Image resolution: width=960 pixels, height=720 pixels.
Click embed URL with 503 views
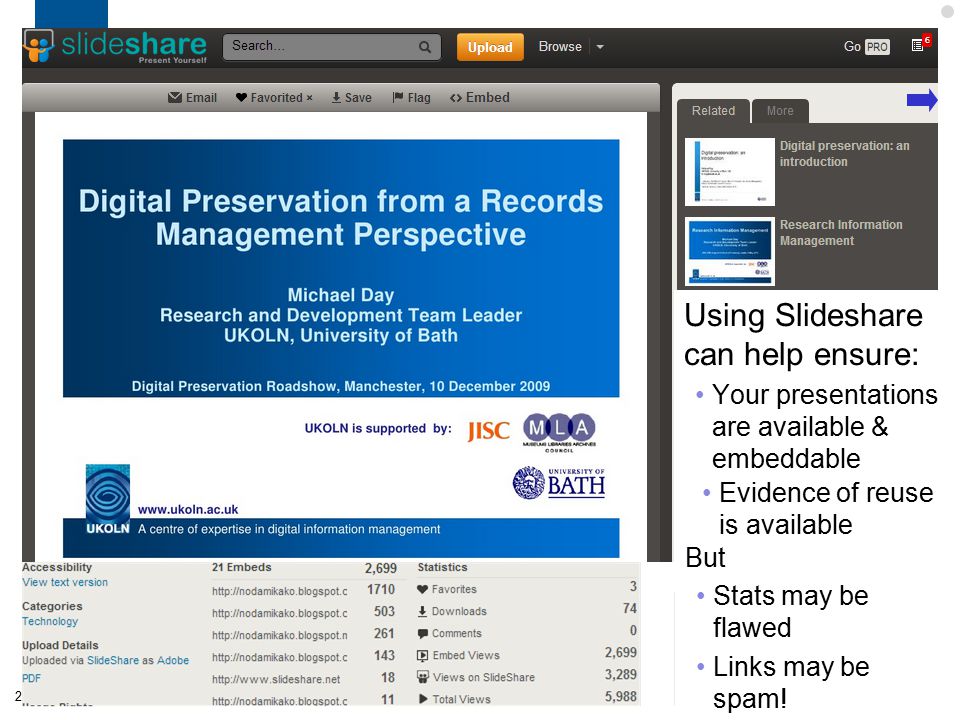point(280,613)
